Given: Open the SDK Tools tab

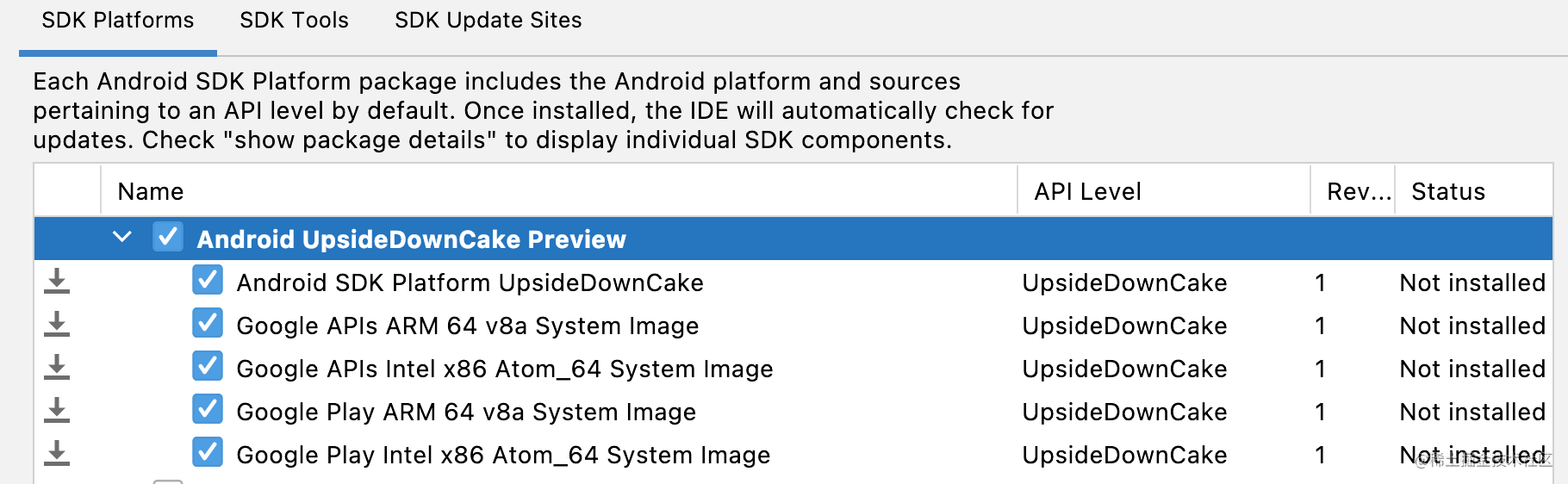Looking at the screenshot, I should (294, 20).
